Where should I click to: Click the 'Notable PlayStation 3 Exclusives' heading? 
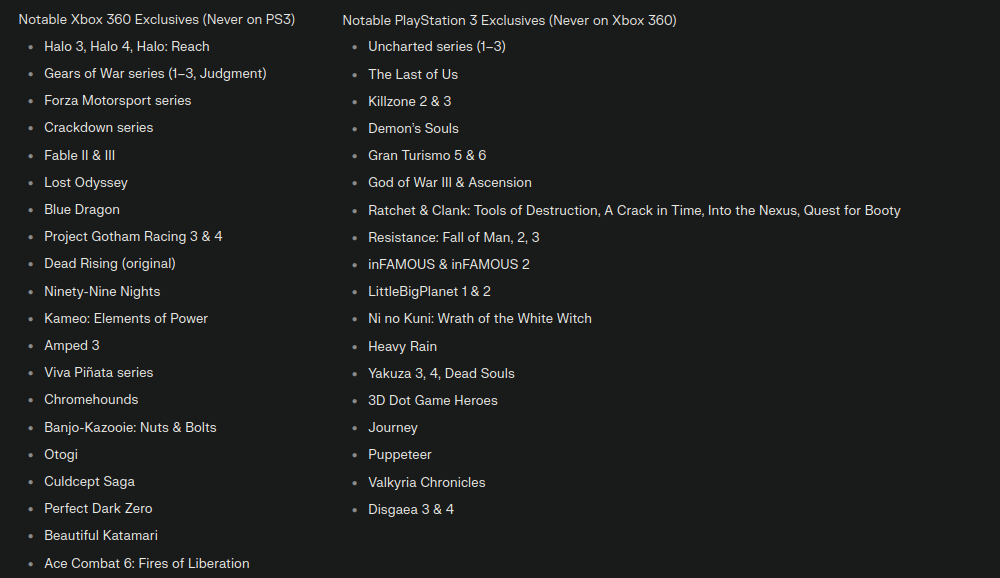[509, 20]
